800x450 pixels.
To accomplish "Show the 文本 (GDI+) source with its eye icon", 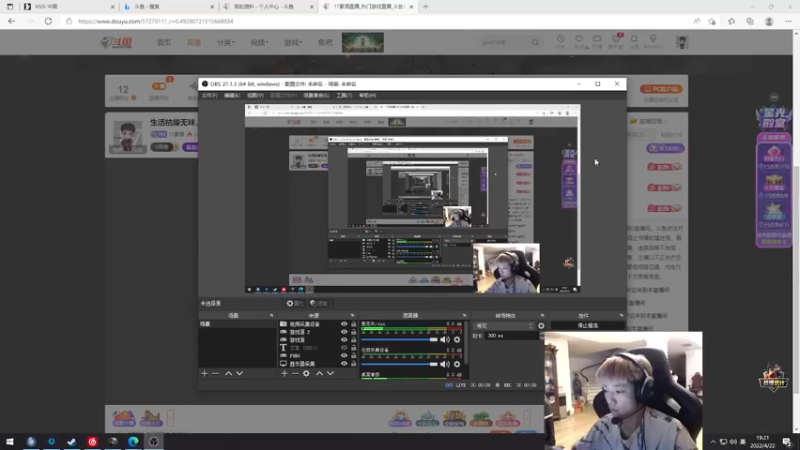I will click(x=344, y=348).
